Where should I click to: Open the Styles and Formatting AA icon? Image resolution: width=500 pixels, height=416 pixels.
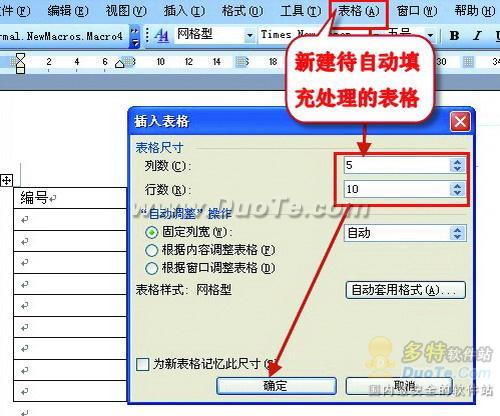[x=162, y=35]
